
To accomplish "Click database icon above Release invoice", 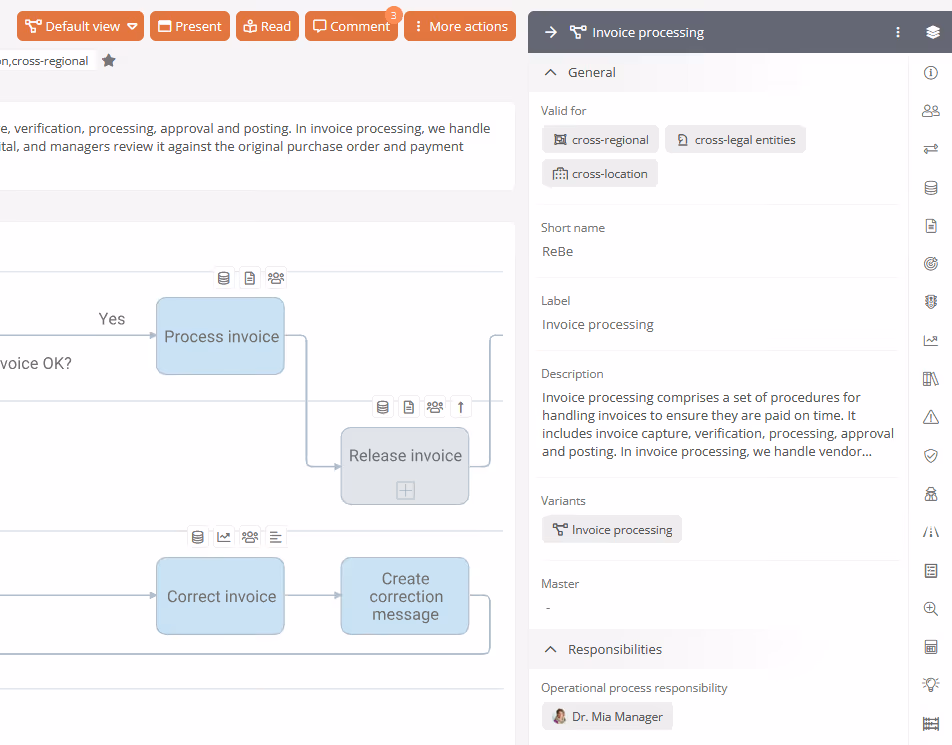I will 382,407.
